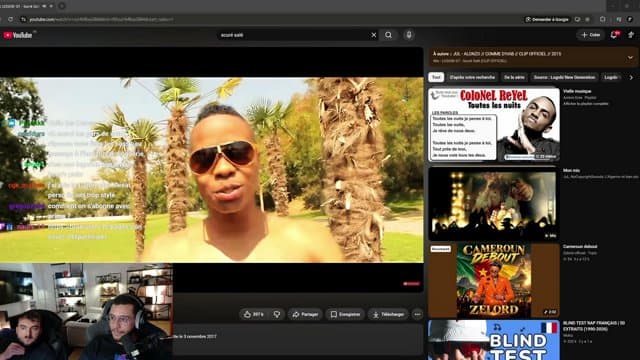Save the video via Enregistrer
The image size is (640, 360).
[x=345, y=314]
